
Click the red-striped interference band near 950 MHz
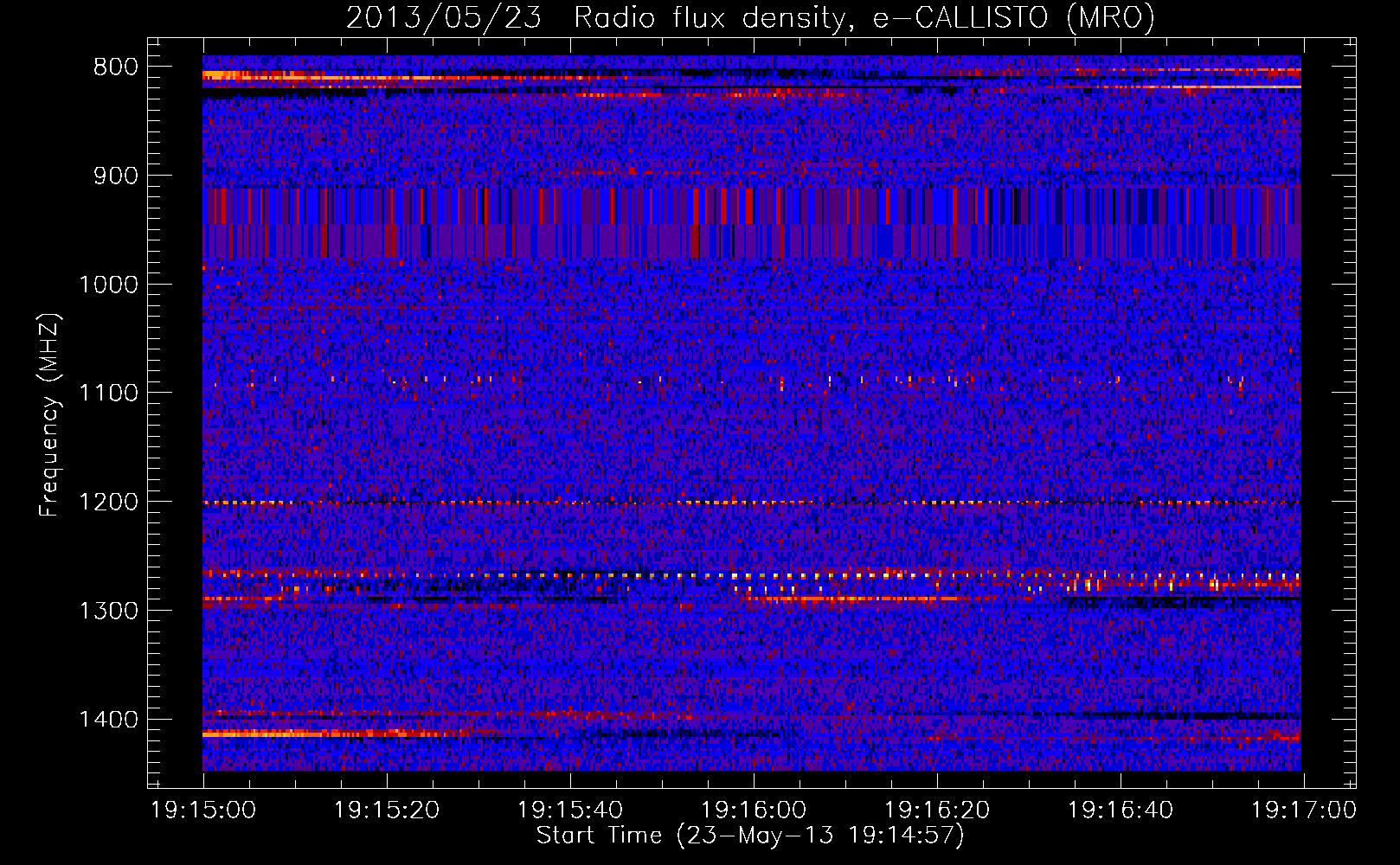(752, 223)
